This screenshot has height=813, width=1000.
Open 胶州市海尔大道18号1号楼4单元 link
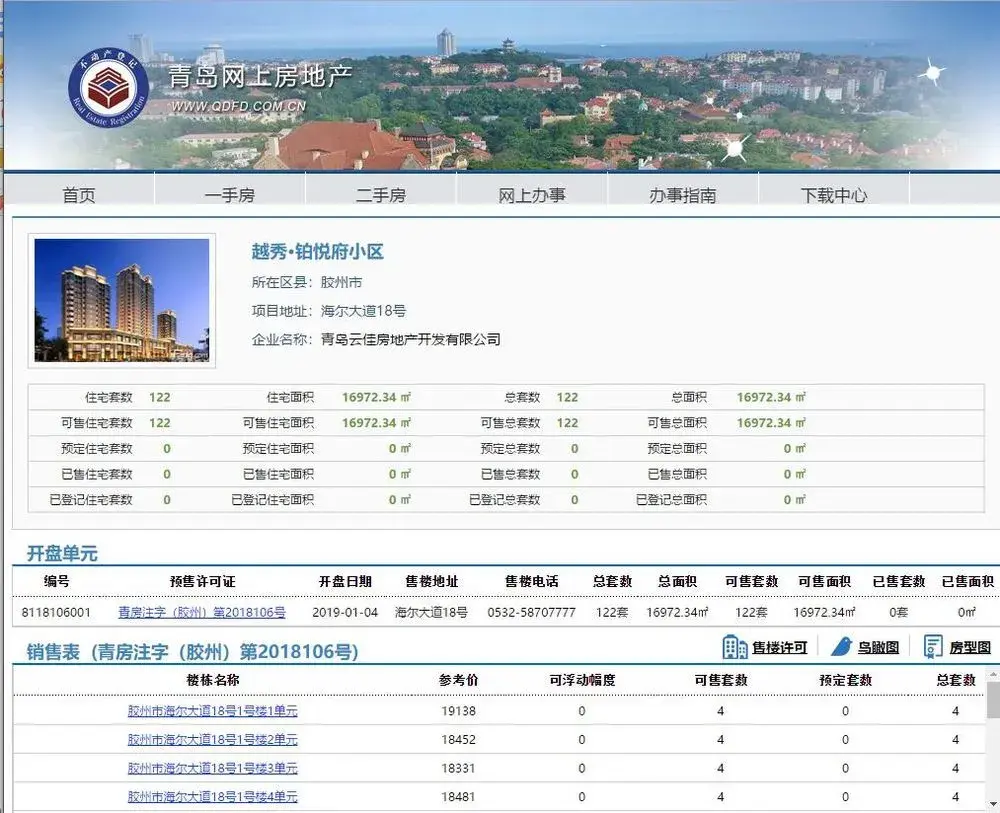[x=212, y=796]
